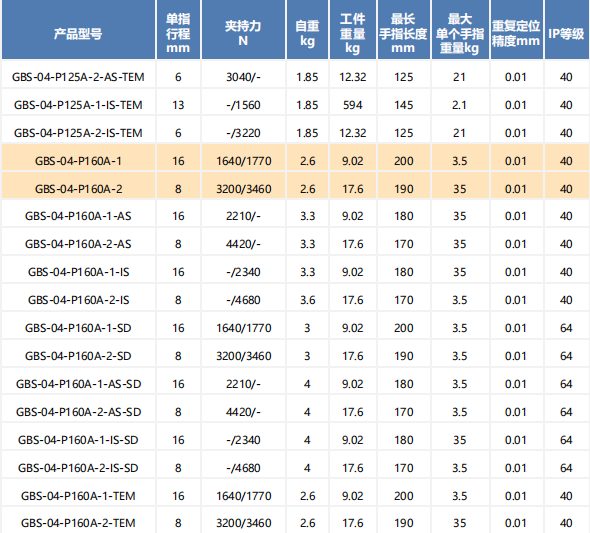590x533 pixels.
Task: Click the 单指行程 mm header
Action: click(x=178, y=30)
